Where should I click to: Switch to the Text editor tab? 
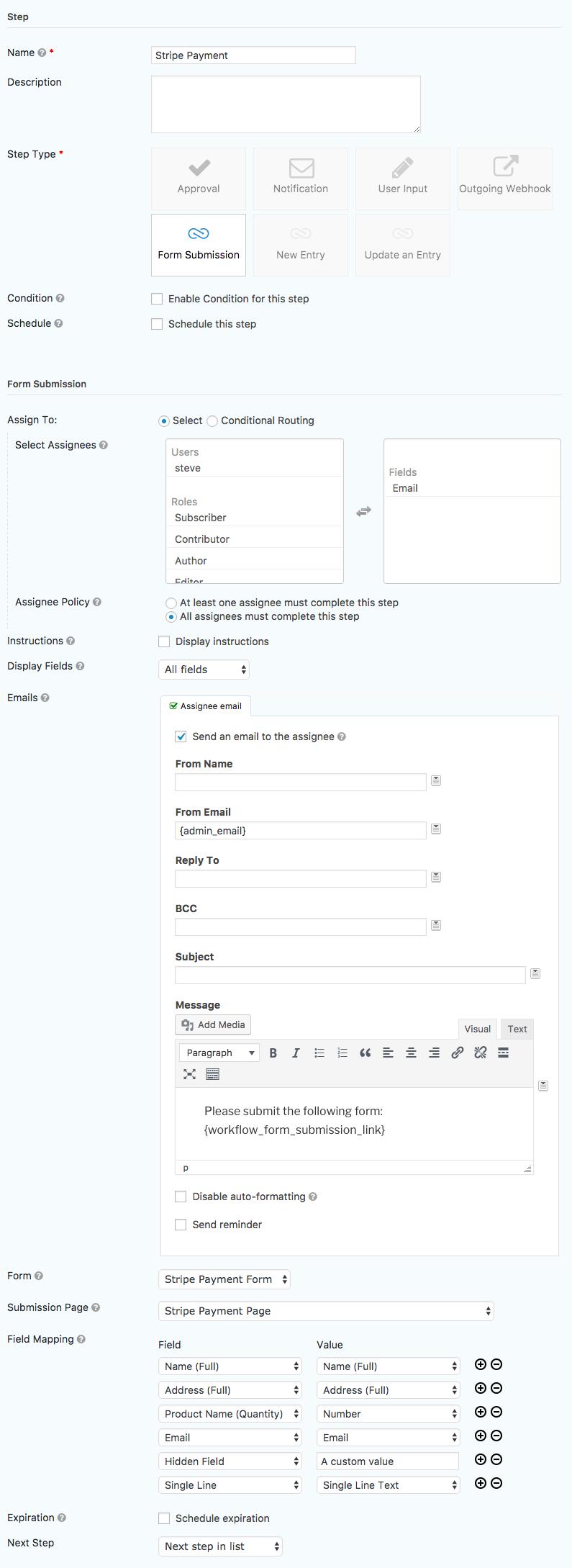tap(517, 1029)
